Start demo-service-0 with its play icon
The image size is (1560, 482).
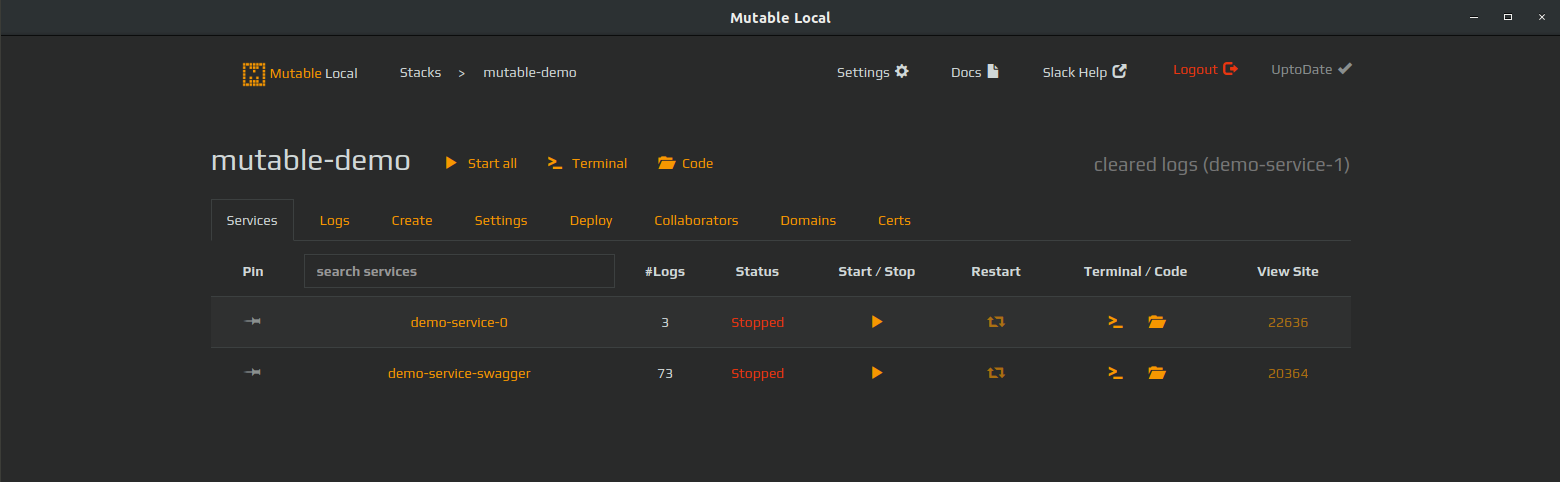(x=877, y=322)
